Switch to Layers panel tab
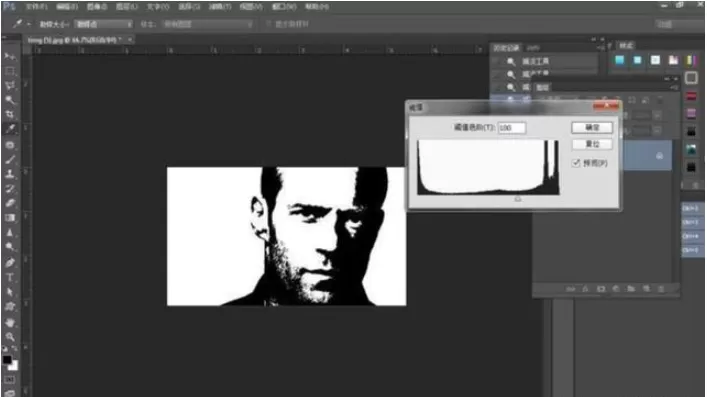 [x=542, y=87]
